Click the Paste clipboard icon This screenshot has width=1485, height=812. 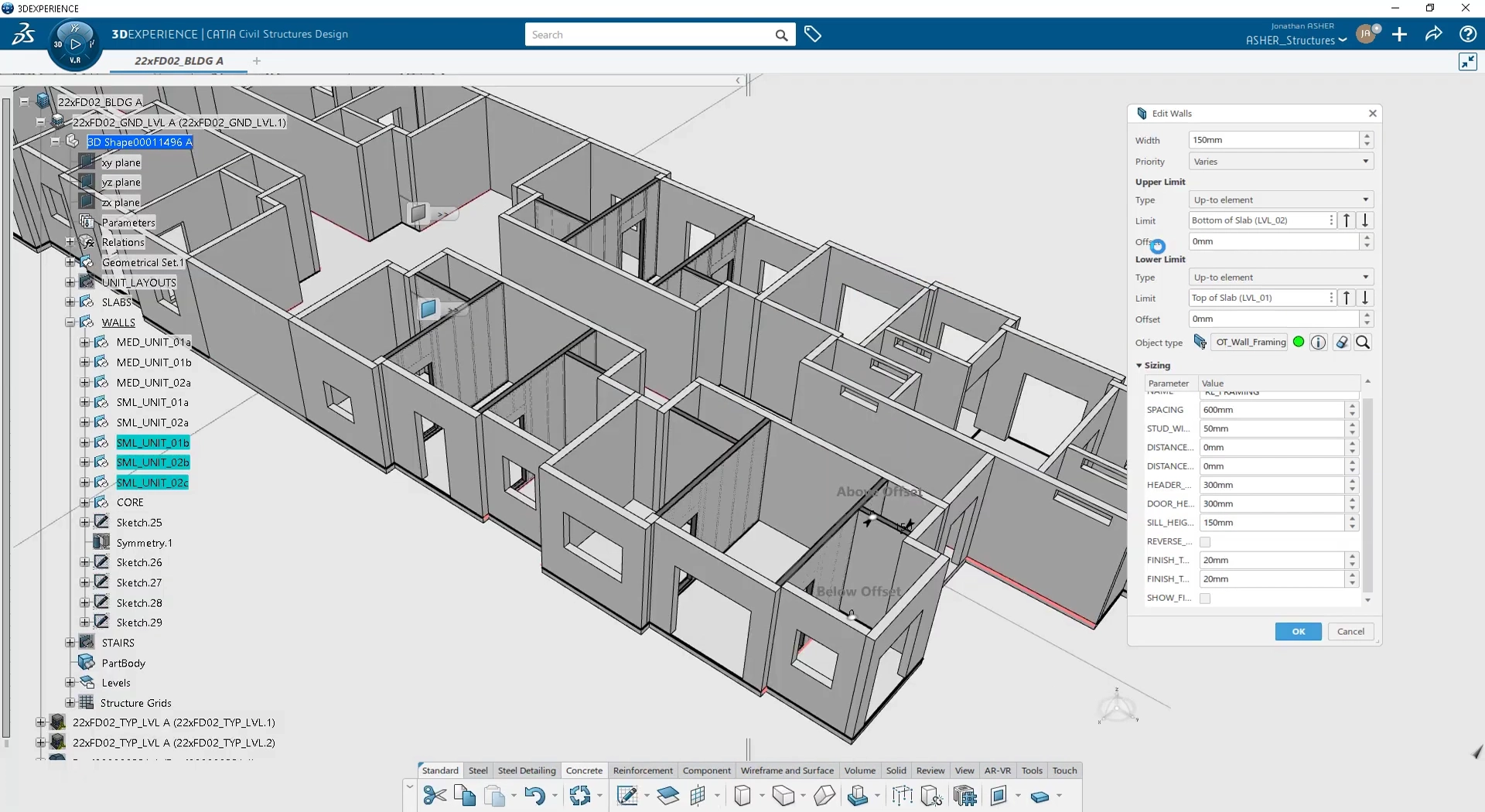[494, 795]
